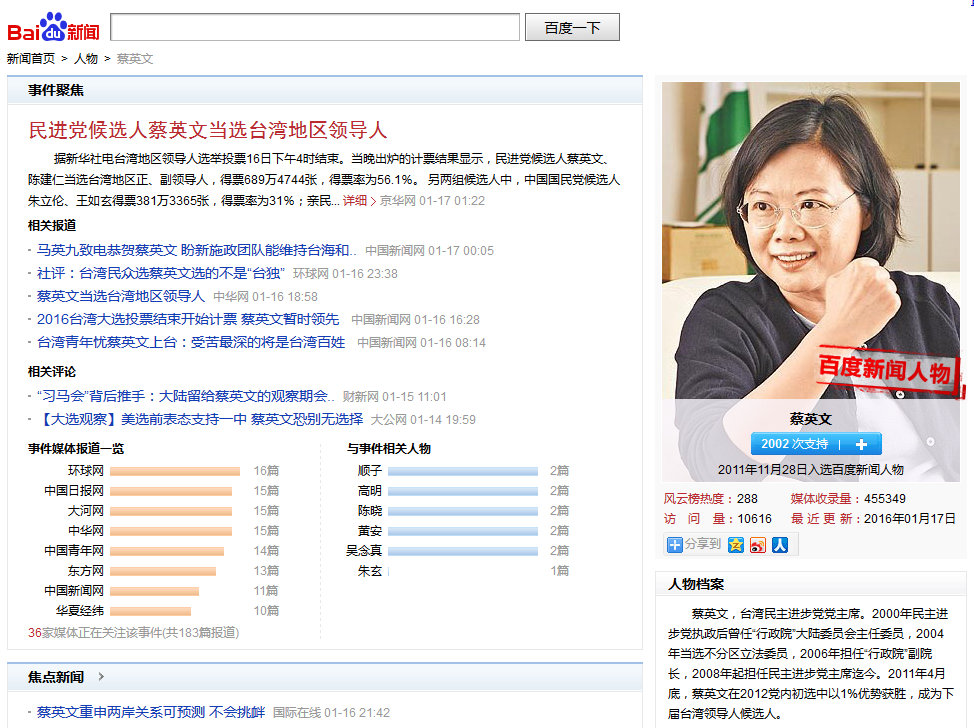Open article 社评：台湾民众选蔡英文选的不是"台独"
974x728 pixels.
coord(160,273)
